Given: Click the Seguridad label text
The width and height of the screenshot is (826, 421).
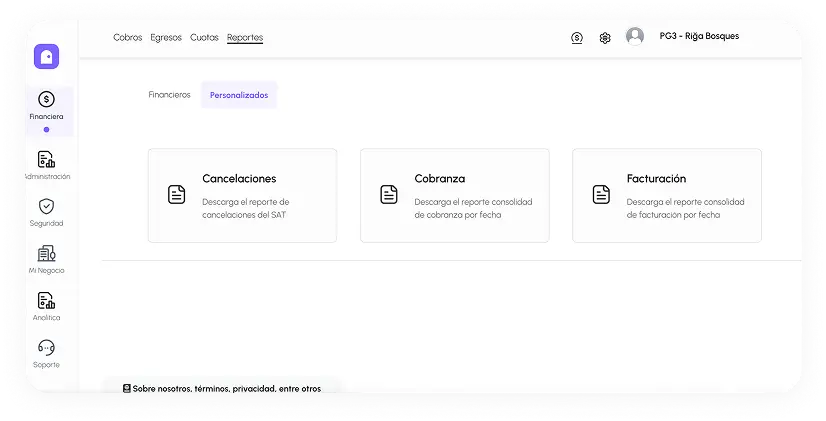Looking at the screenshot, I should coord(46,223).
